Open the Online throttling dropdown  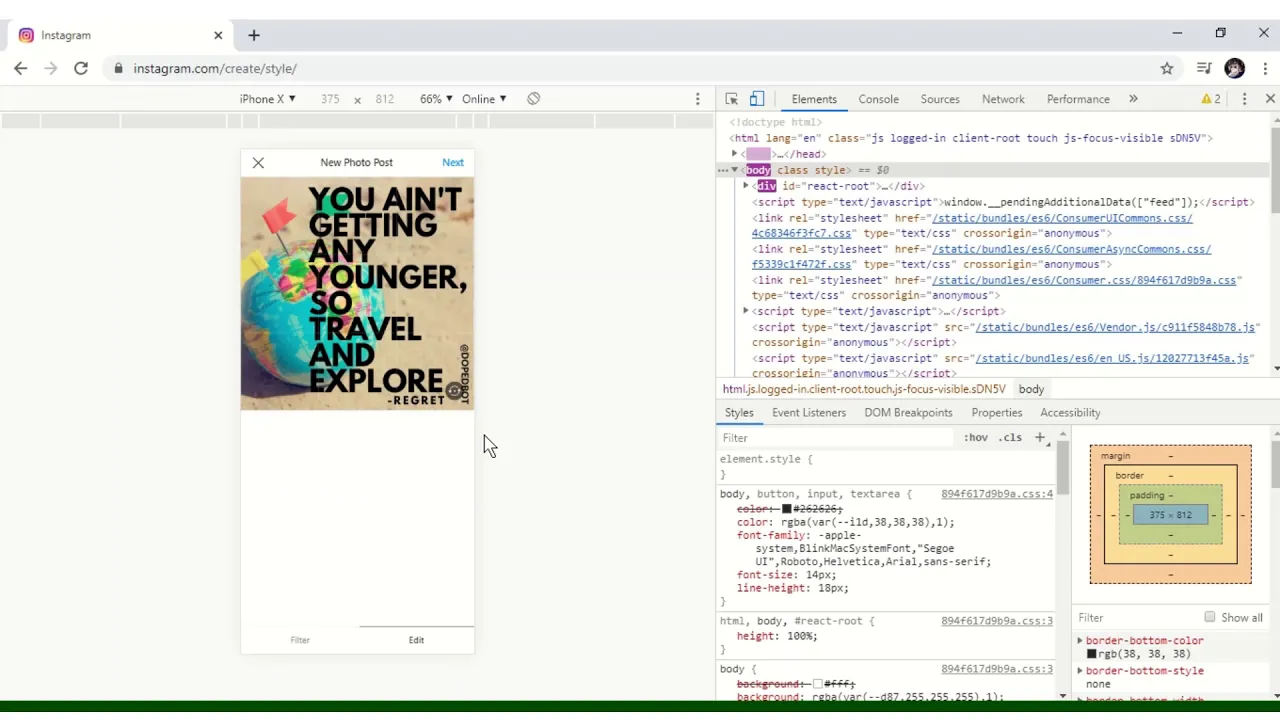[484, 99]
